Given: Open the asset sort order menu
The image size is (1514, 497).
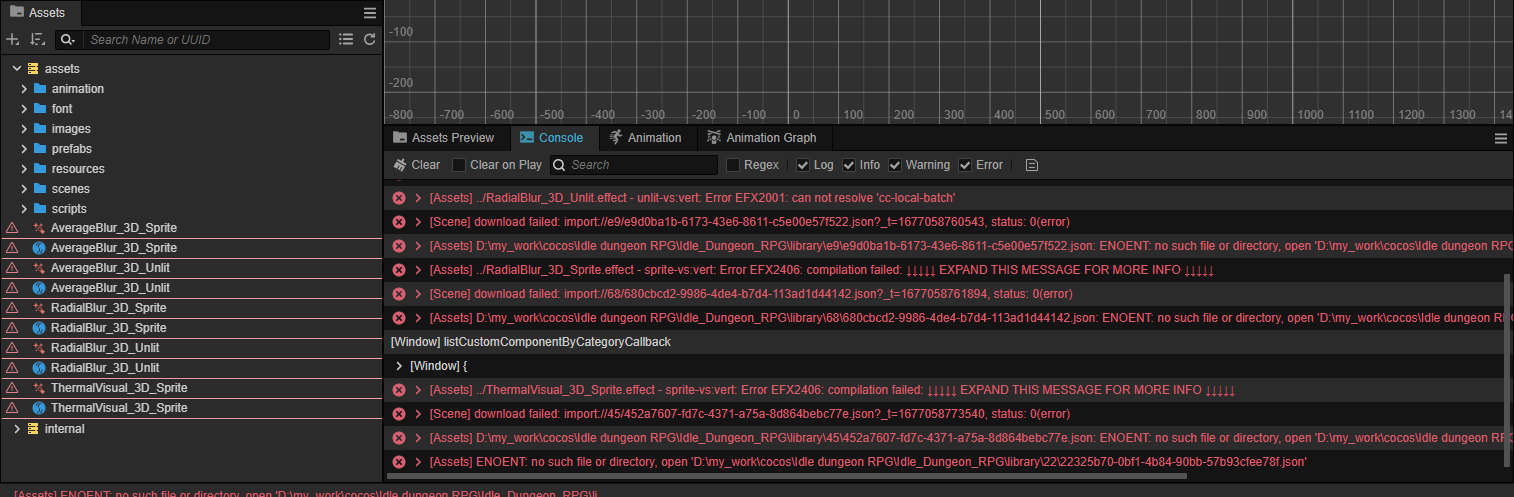Looking at the screenshot, I should [x=37, y=39].
